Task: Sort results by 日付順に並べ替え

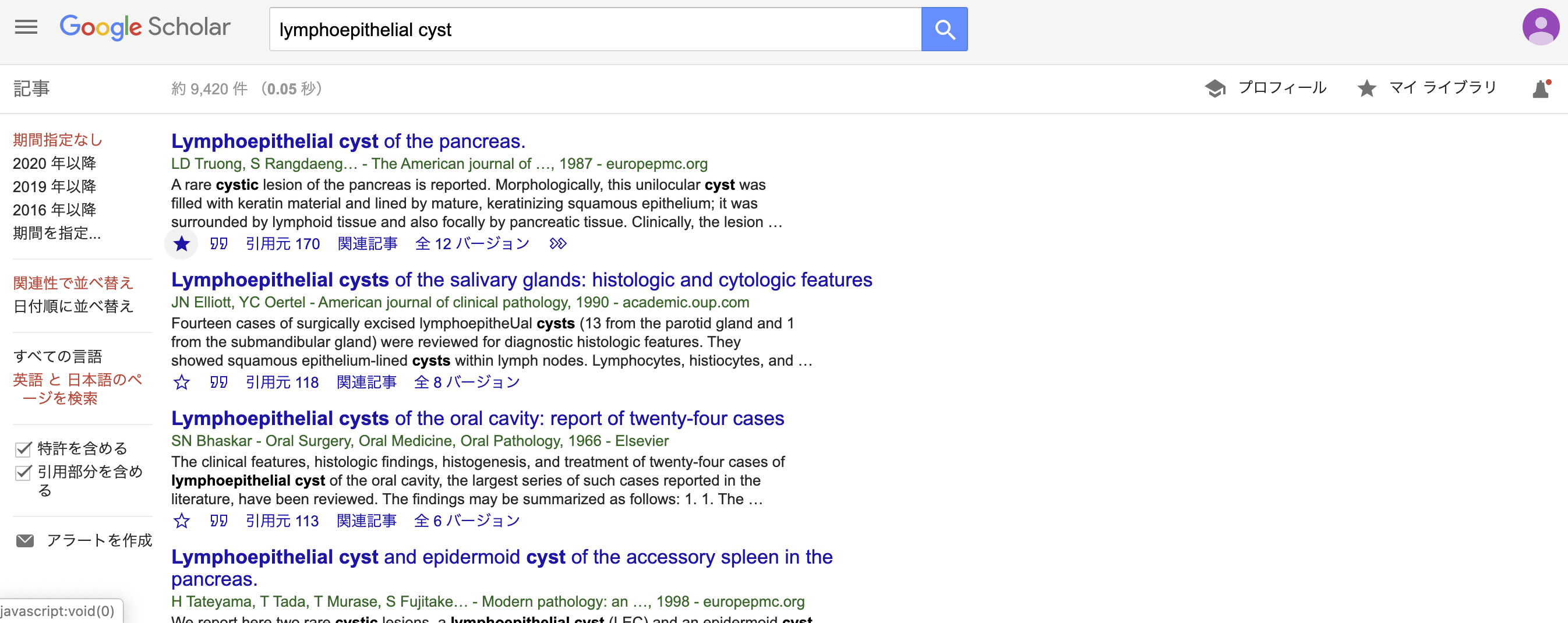Action: pyautogui.click(x=73, y=306)
